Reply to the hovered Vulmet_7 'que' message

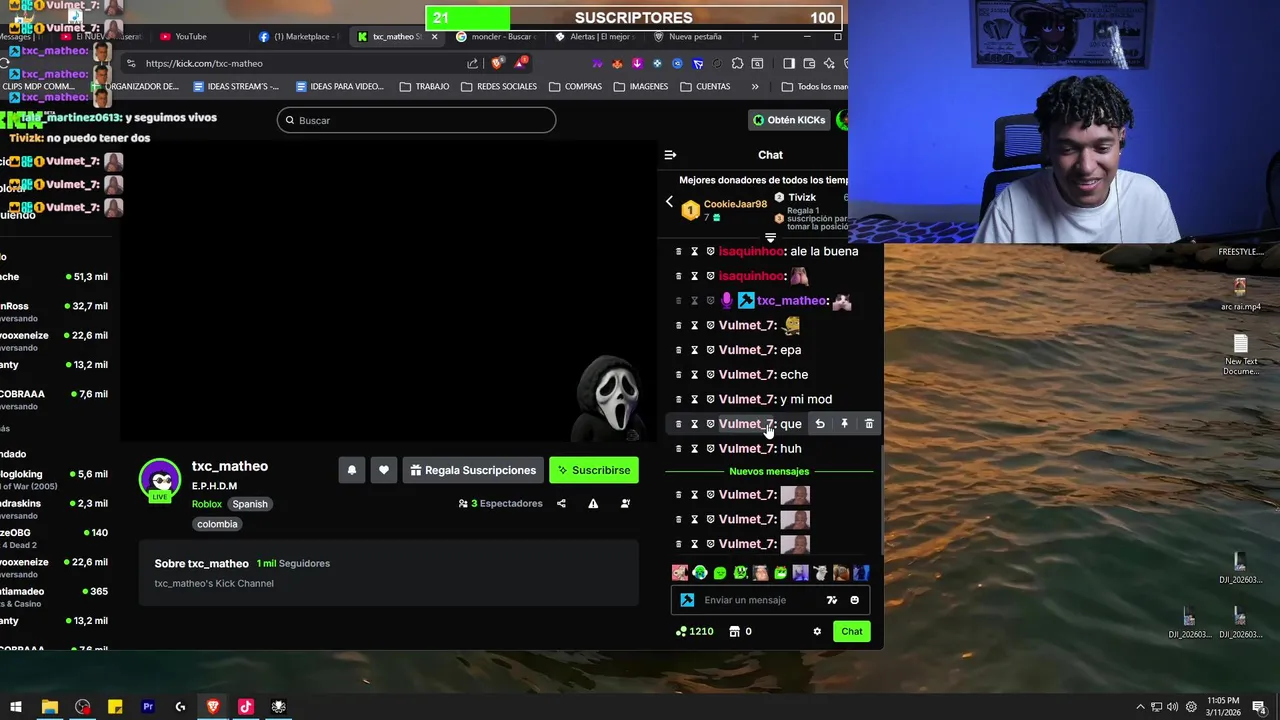819,424
